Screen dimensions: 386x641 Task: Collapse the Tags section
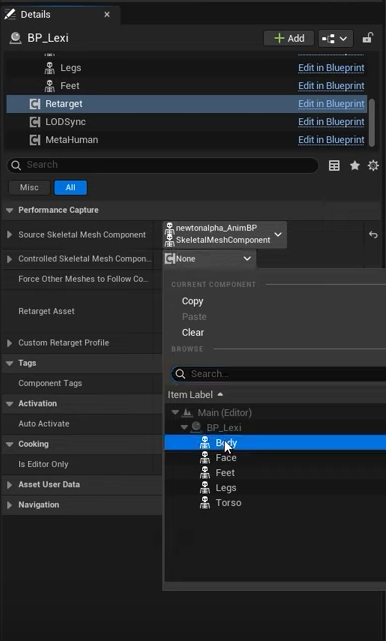(9, 363)
